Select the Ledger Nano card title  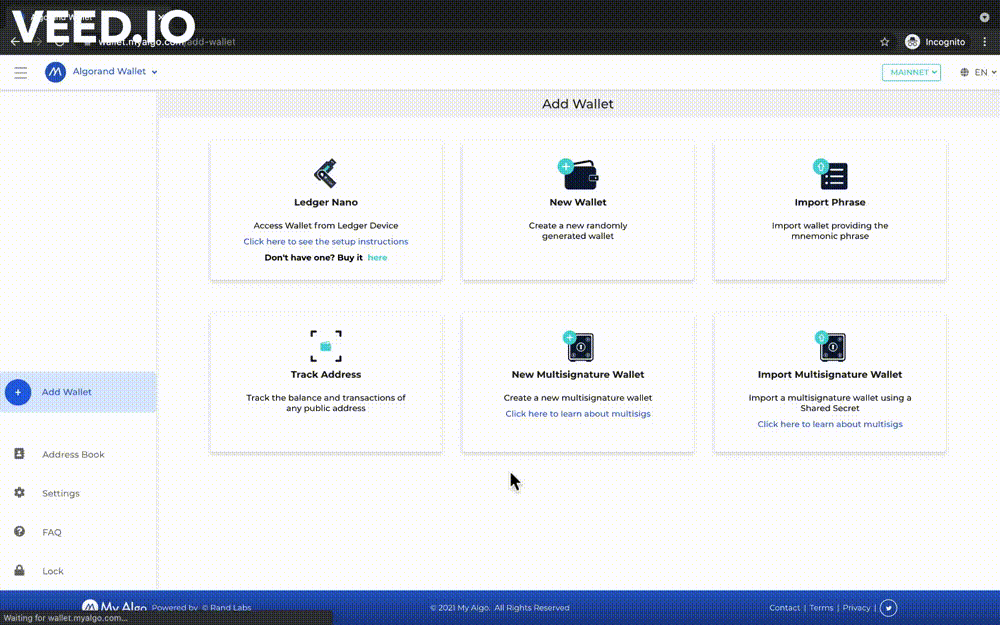325,202
